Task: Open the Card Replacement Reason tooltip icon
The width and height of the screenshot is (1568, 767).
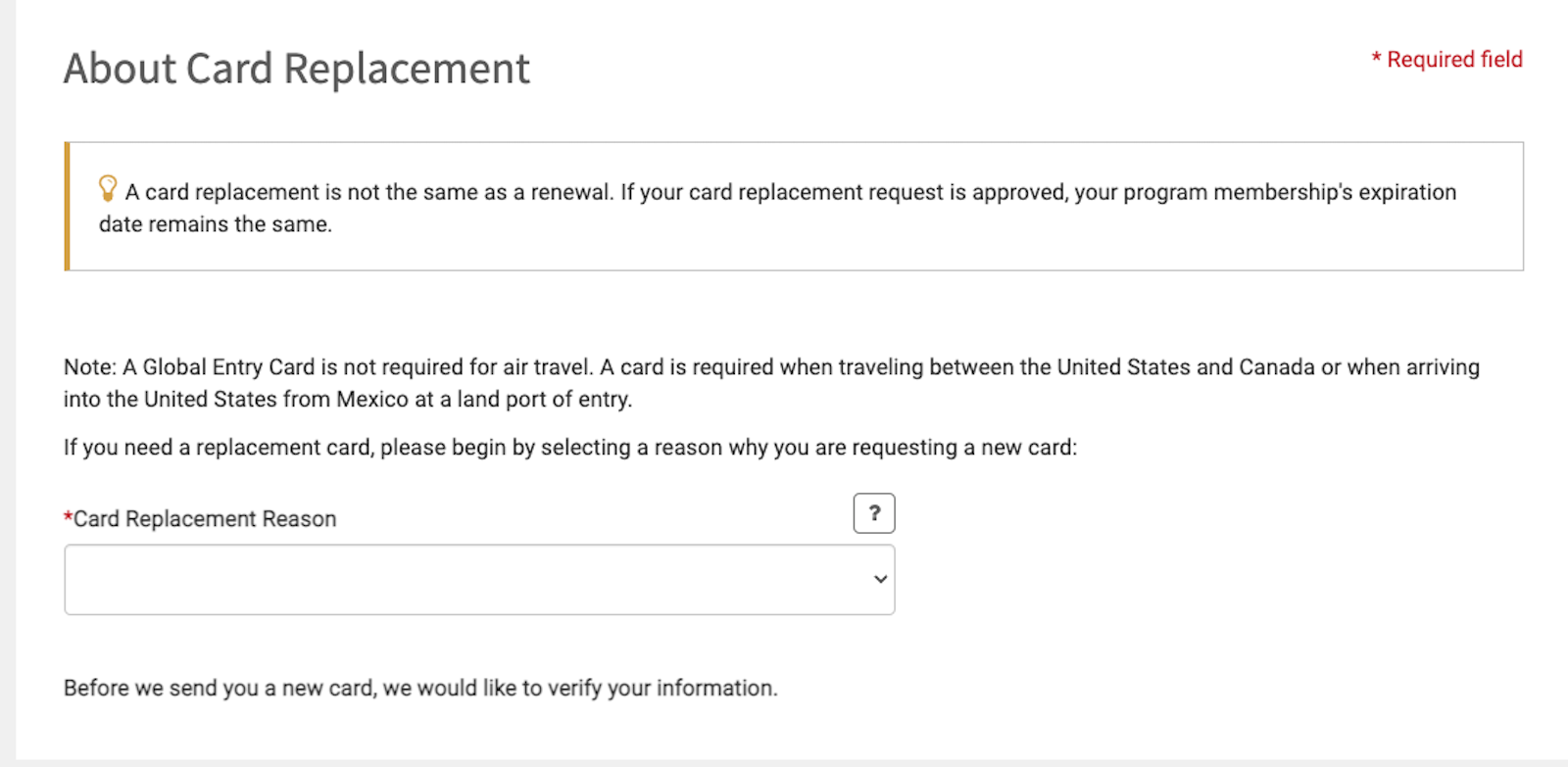Action: tap(875, 512)
